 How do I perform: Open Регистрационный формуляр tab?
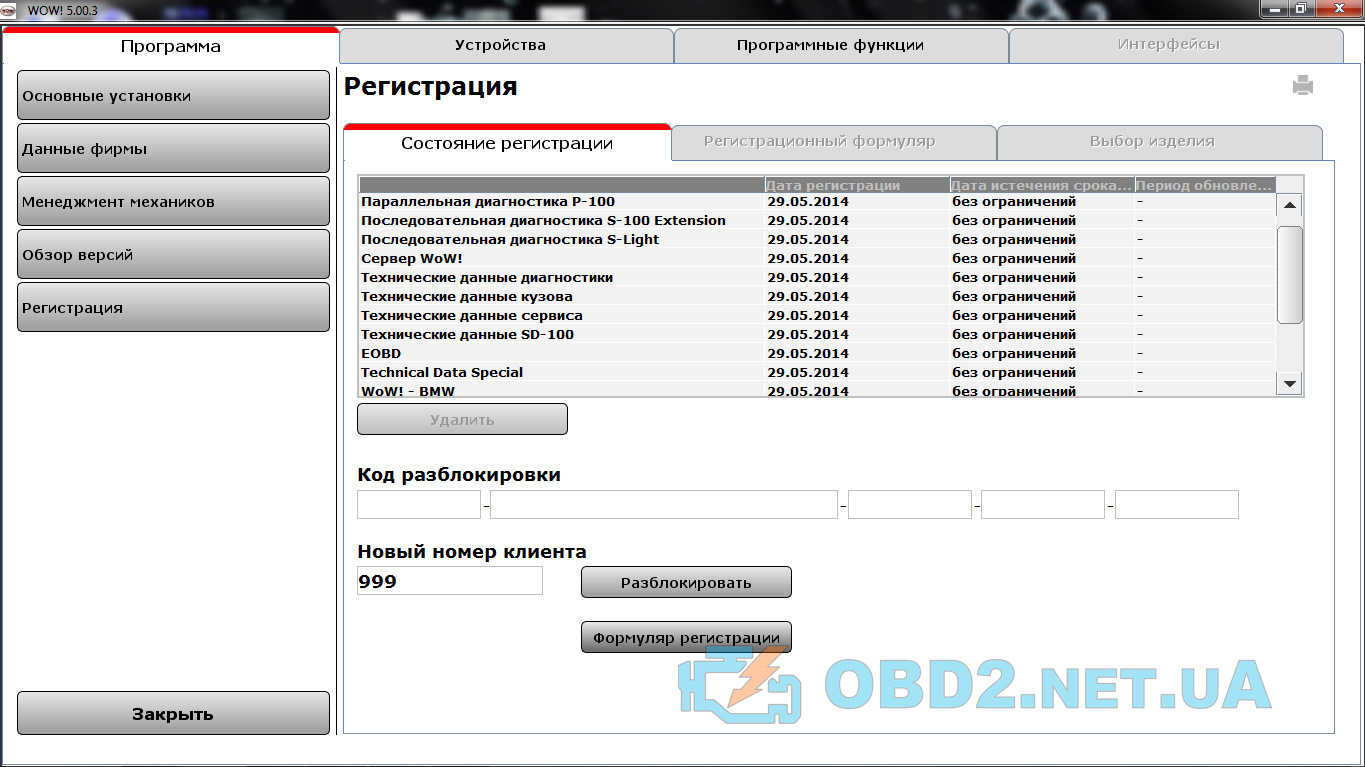tap(834, 142)
